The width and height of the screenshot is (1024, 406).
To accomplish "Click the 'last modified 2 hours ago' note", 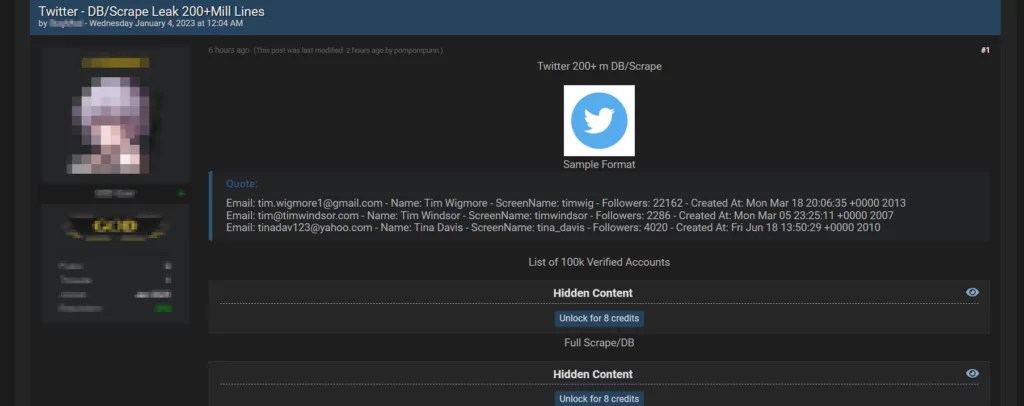I will pyautogui.click(x=348, y=50).
